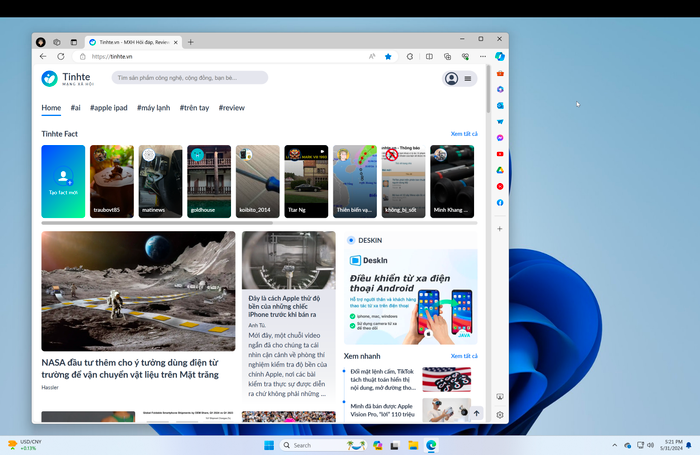The image size is (700, 455).
Task: Reload the page with the refresh icon
Action: [x=61, y=56]
